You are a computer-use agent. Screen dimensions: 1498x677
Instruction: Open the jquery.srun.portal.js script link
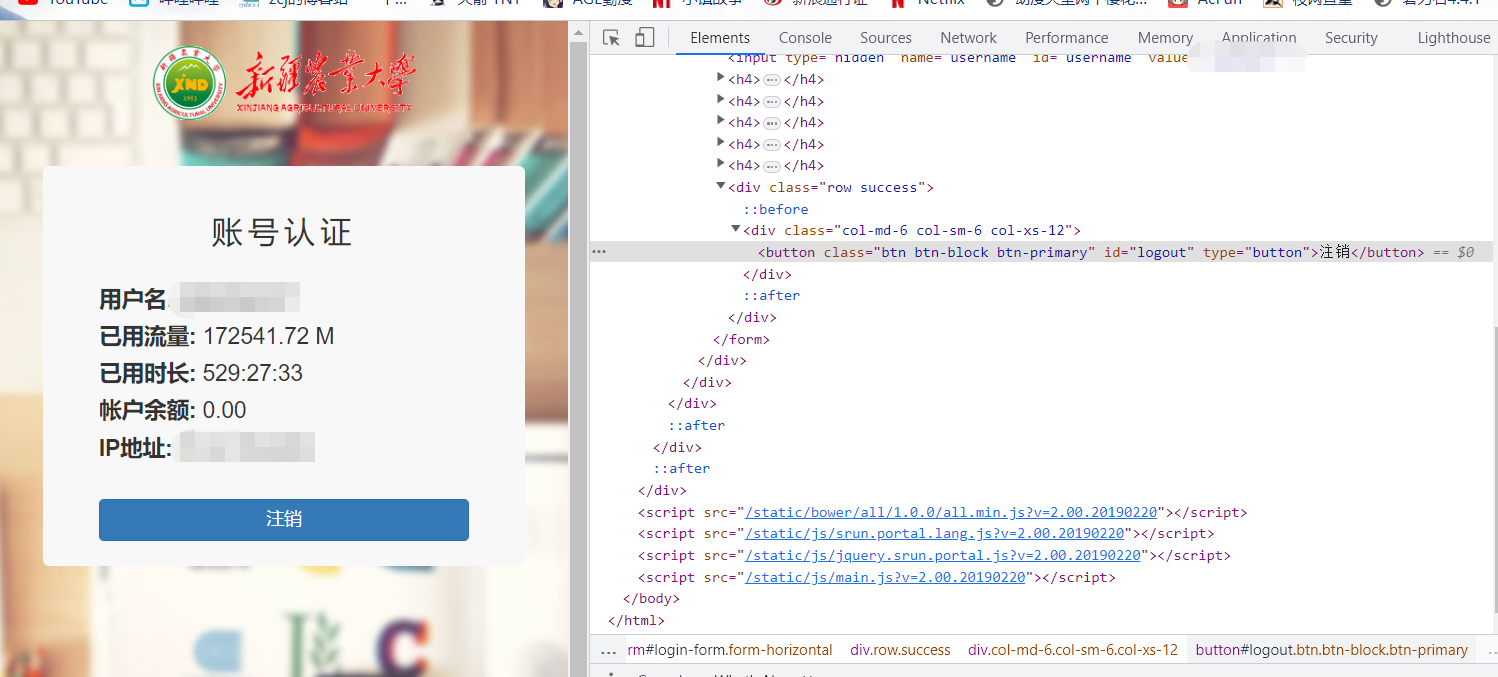click(943, 555)
